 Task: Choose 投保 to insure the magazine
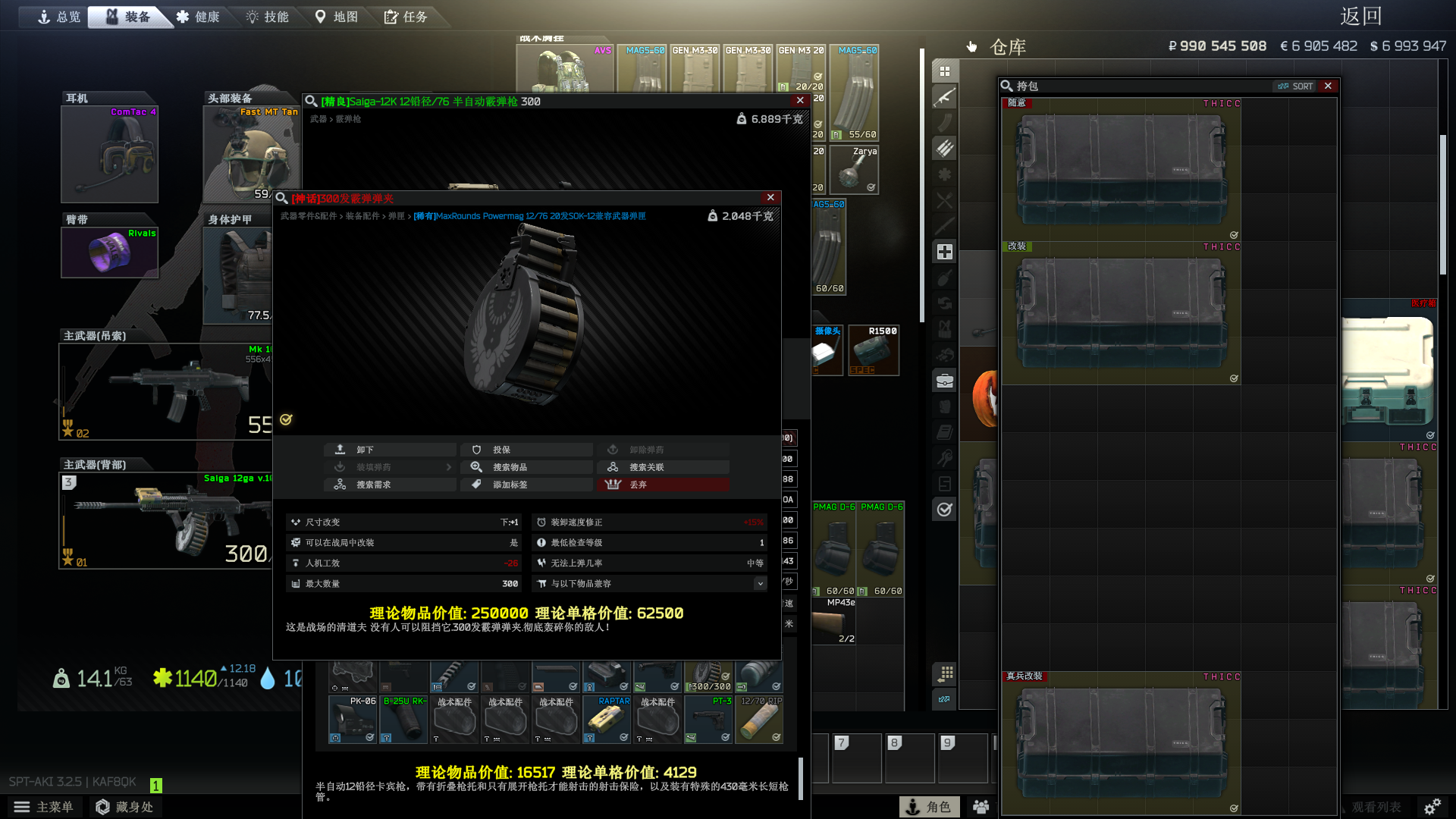pyautogui.click(x=527, y=450)
